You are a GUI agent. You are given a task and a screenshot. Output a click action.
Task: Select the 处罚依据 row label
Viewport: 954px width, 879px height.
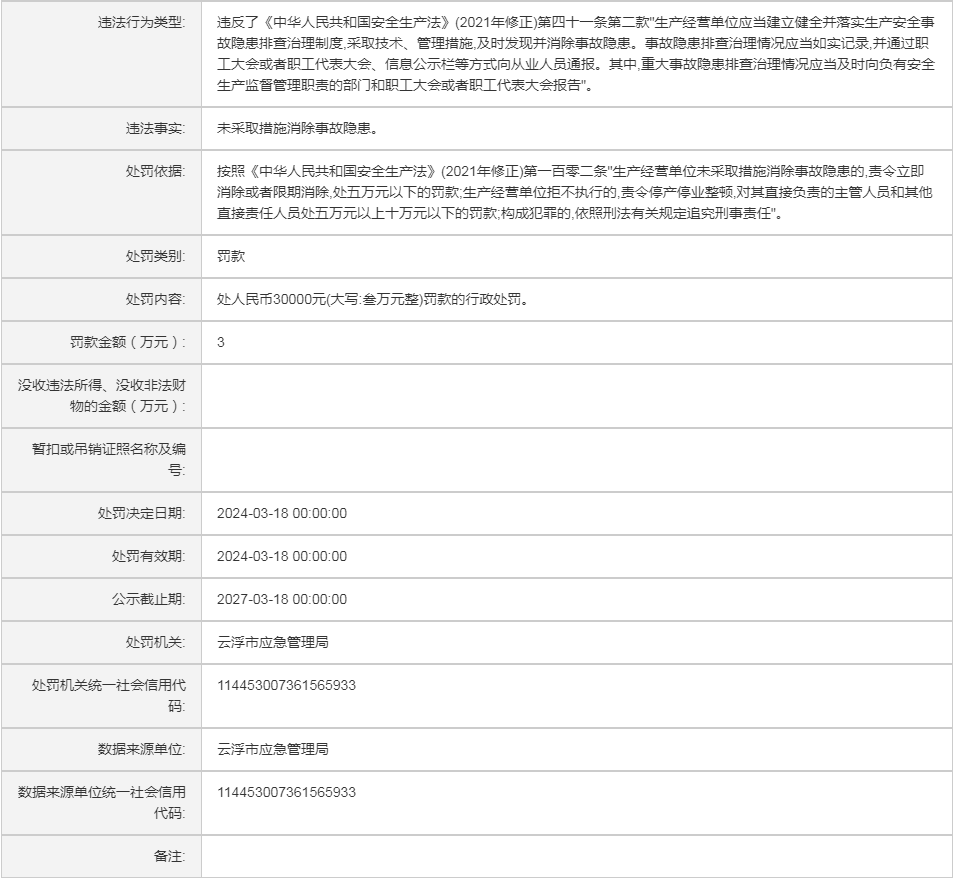tap(155, 171)
